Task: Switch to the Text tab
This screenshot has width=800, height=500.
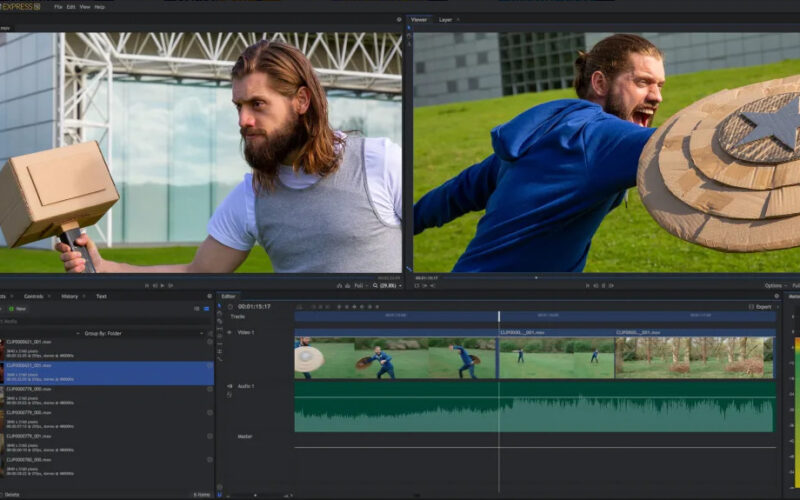Action: click(x=102, y=296)
